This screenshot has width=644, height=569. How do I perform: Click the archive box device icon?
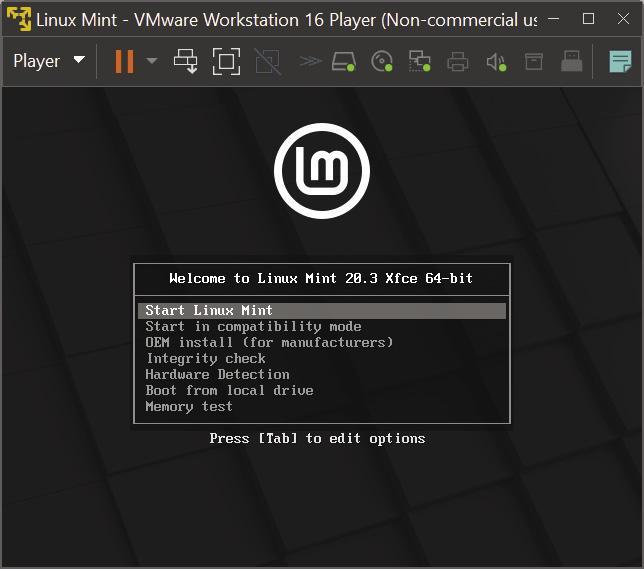pos(534,62)
